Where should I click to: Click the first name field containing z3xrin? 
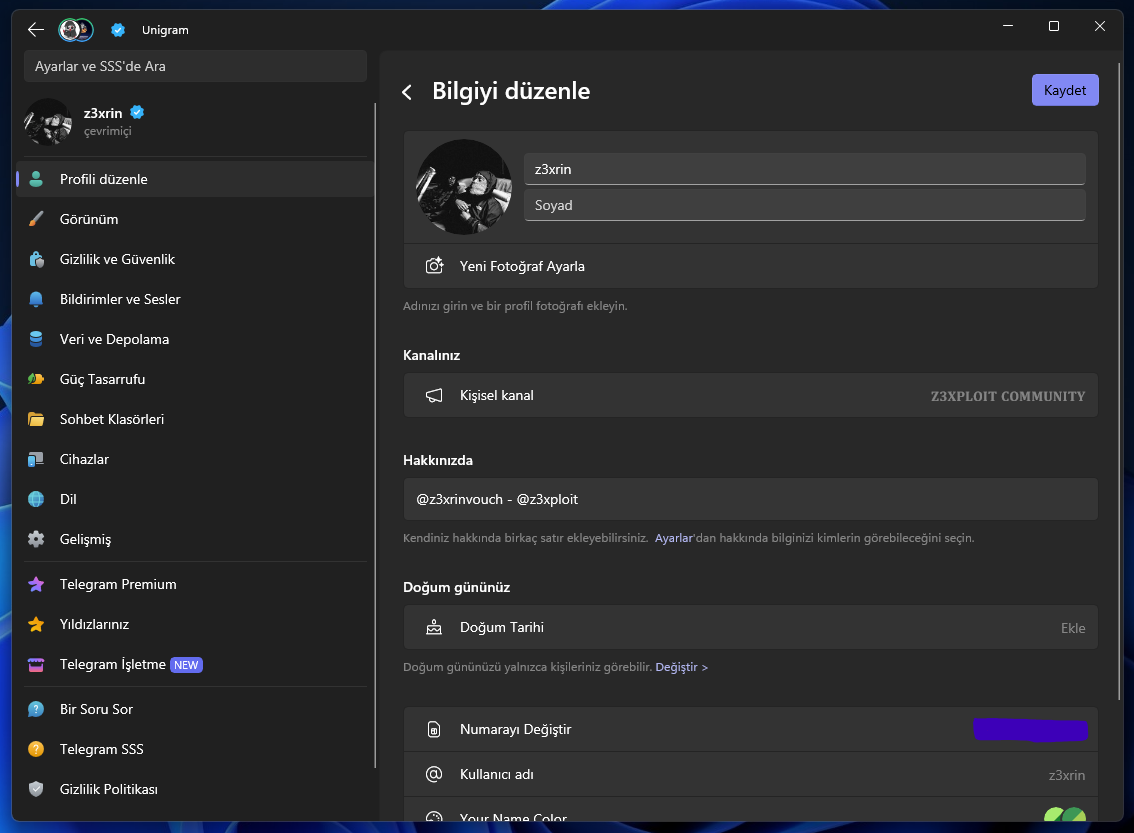[804, 169]
